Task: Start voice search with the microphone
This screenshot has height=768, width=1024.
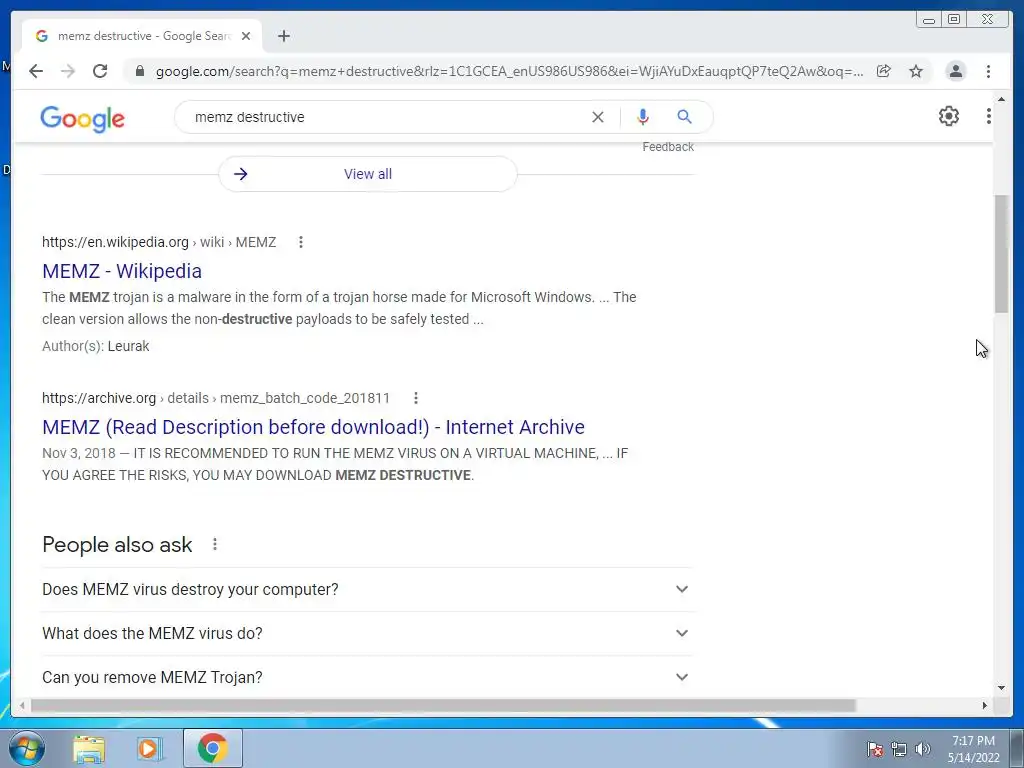Action: (643, 117)
